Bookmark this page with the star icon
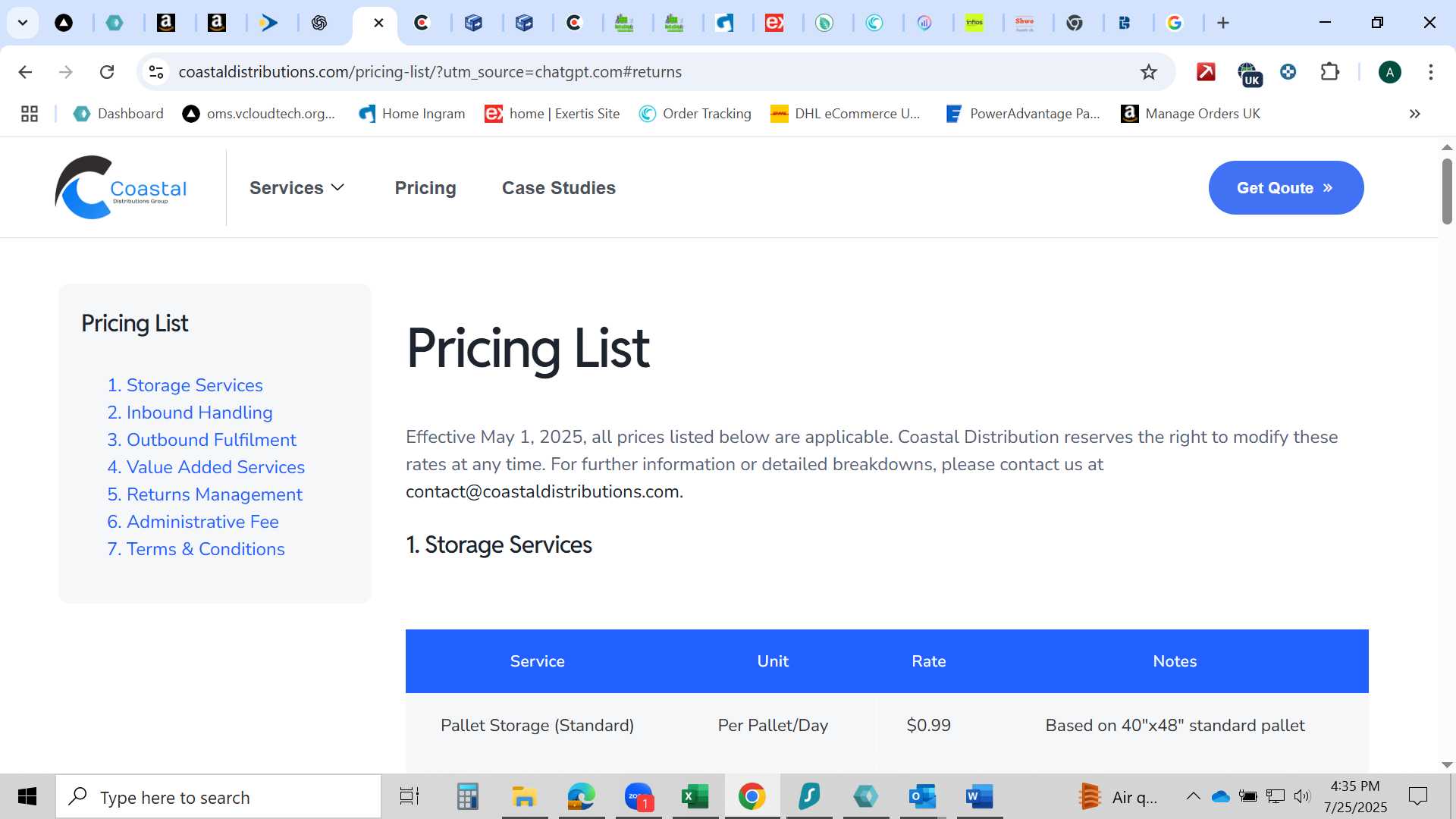 pos(1149,72)
